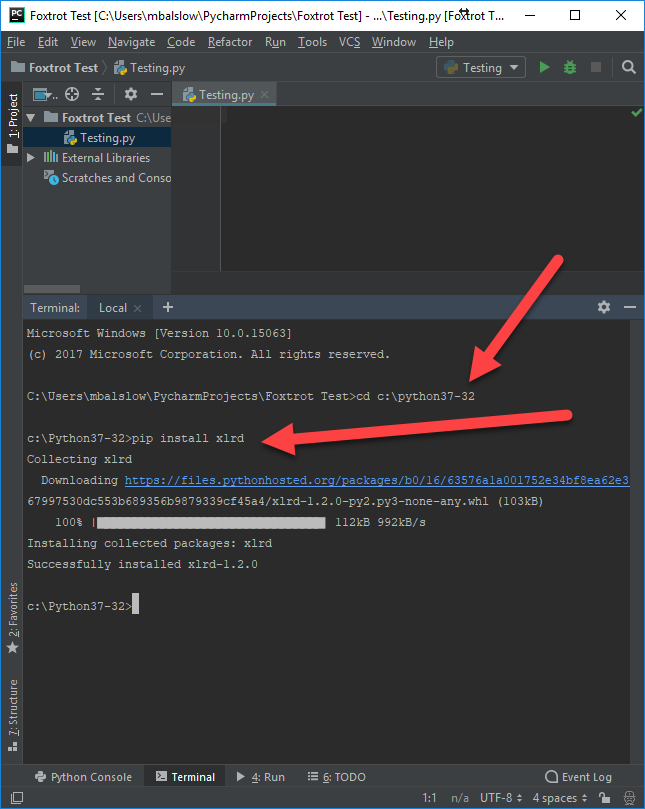Open the Testing run configuration dropdown
The image size is (645, 809).
481,68
